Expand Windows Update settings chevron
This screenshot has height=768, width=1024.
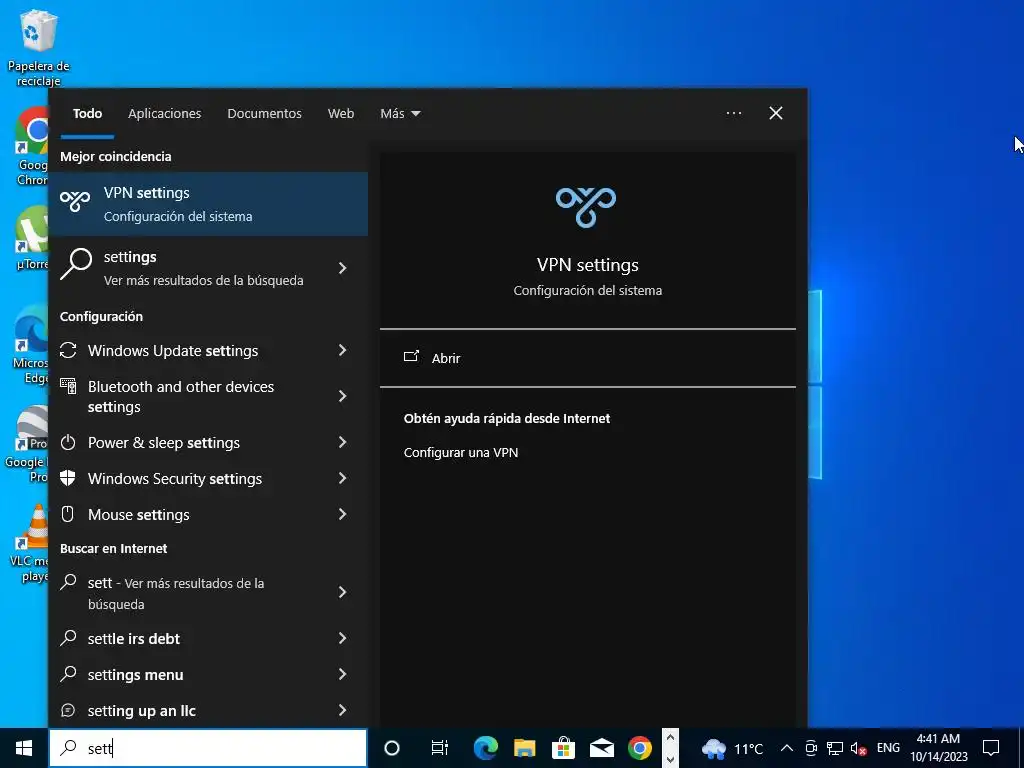(342, 350)
